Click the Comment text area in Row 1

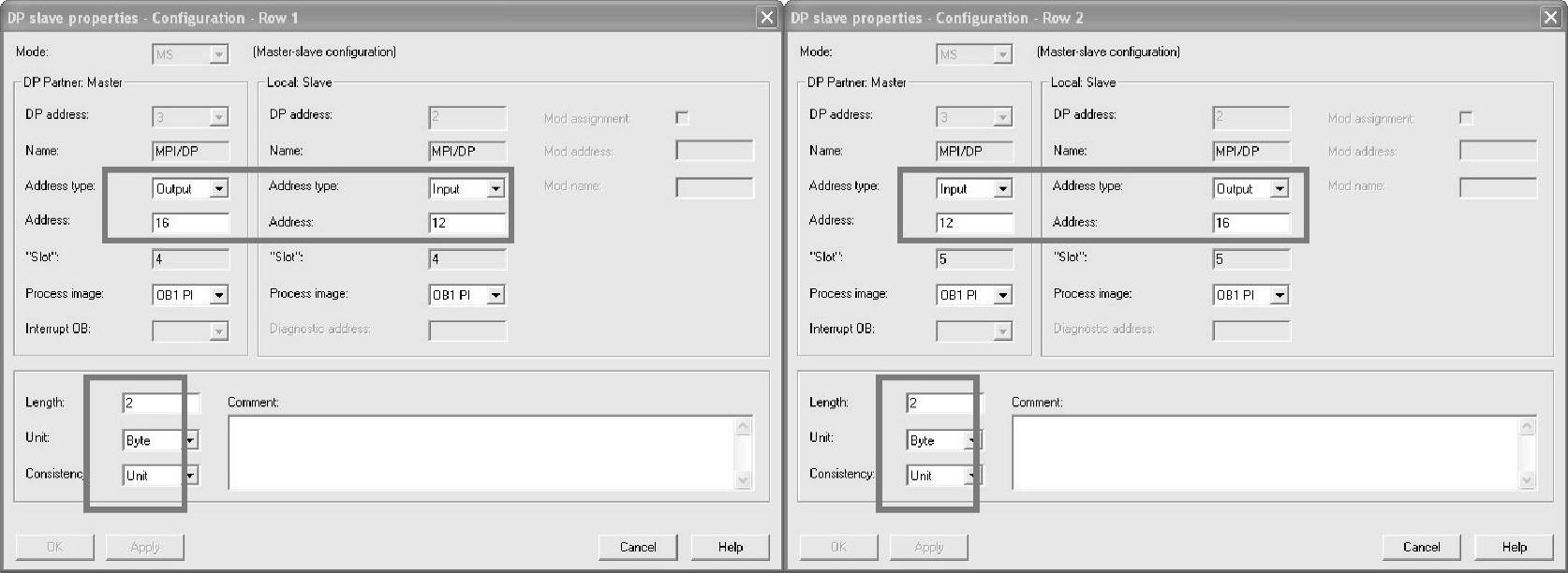pos(482,452)
